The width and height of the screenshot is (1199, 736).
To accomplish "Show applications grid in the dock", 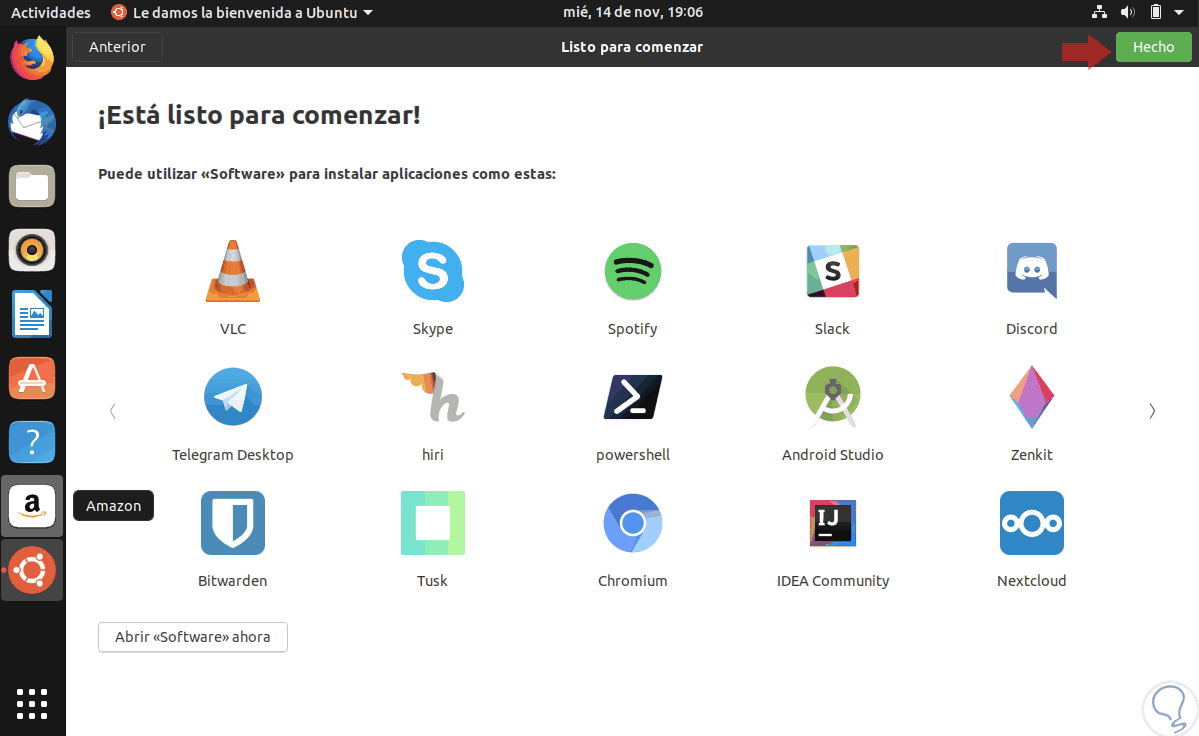I will (31, 704).
